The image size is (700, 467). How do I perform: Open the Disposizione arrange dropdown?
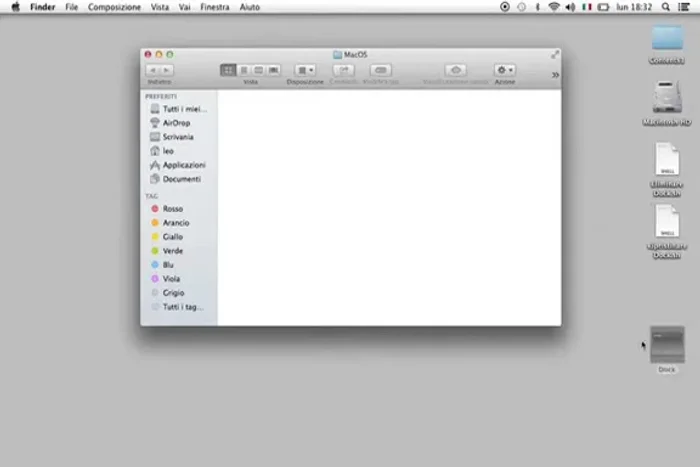305,70
